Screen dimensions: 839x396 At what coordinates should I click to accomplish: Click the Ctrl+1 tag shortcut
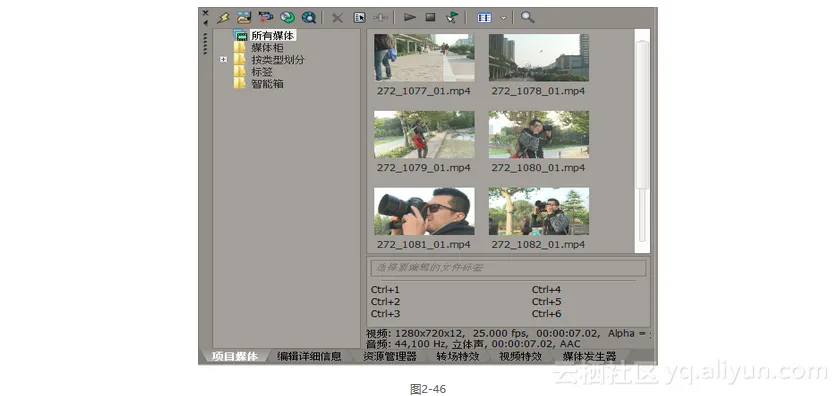[x=385, y=290]
